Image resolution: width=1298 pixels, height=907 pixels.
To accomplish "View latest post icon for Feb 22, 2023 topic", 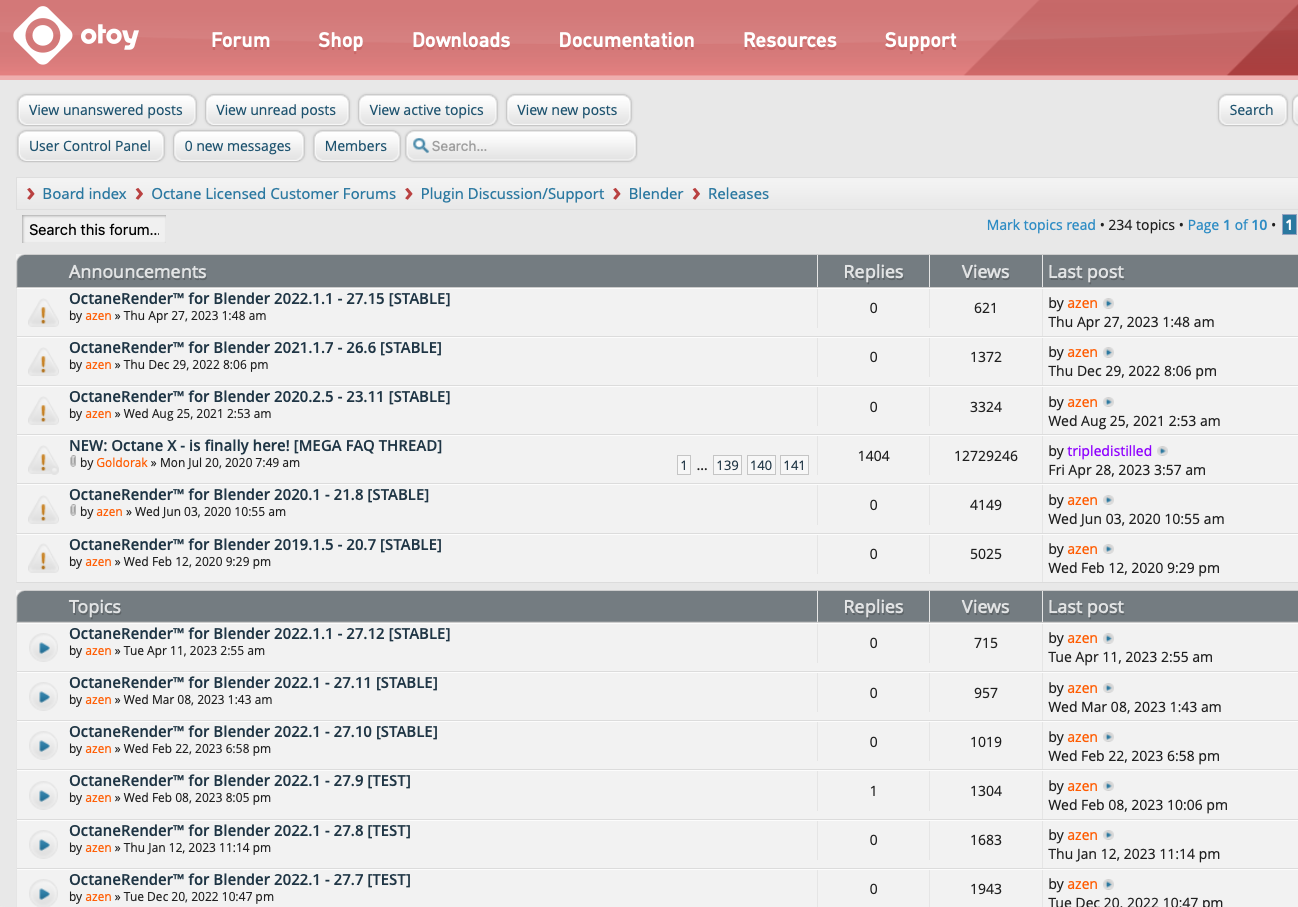I will [1108, 737].
